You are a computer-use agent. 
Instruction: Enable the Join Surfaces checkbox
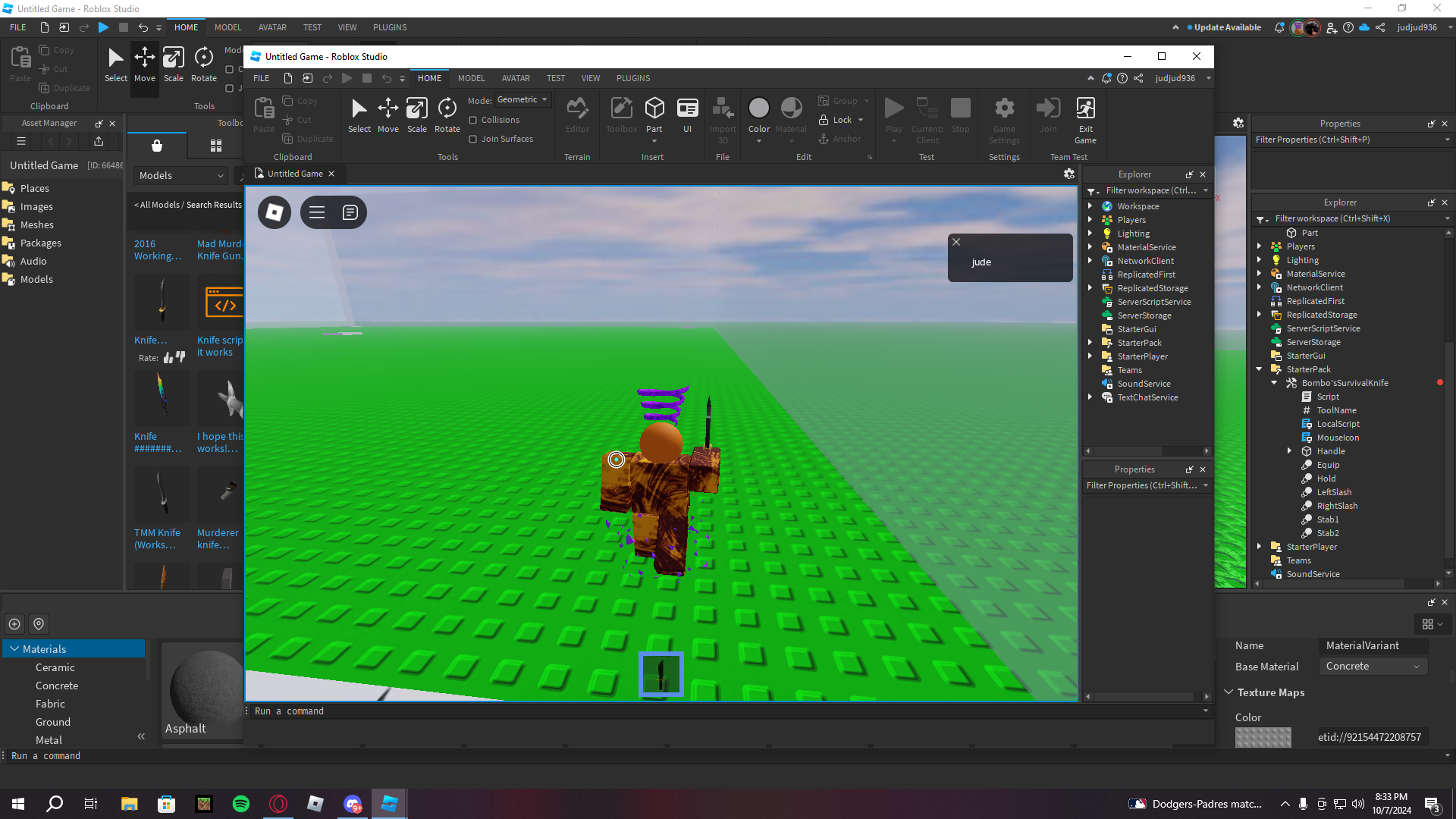pyautogui.click(x=473, y=139)
